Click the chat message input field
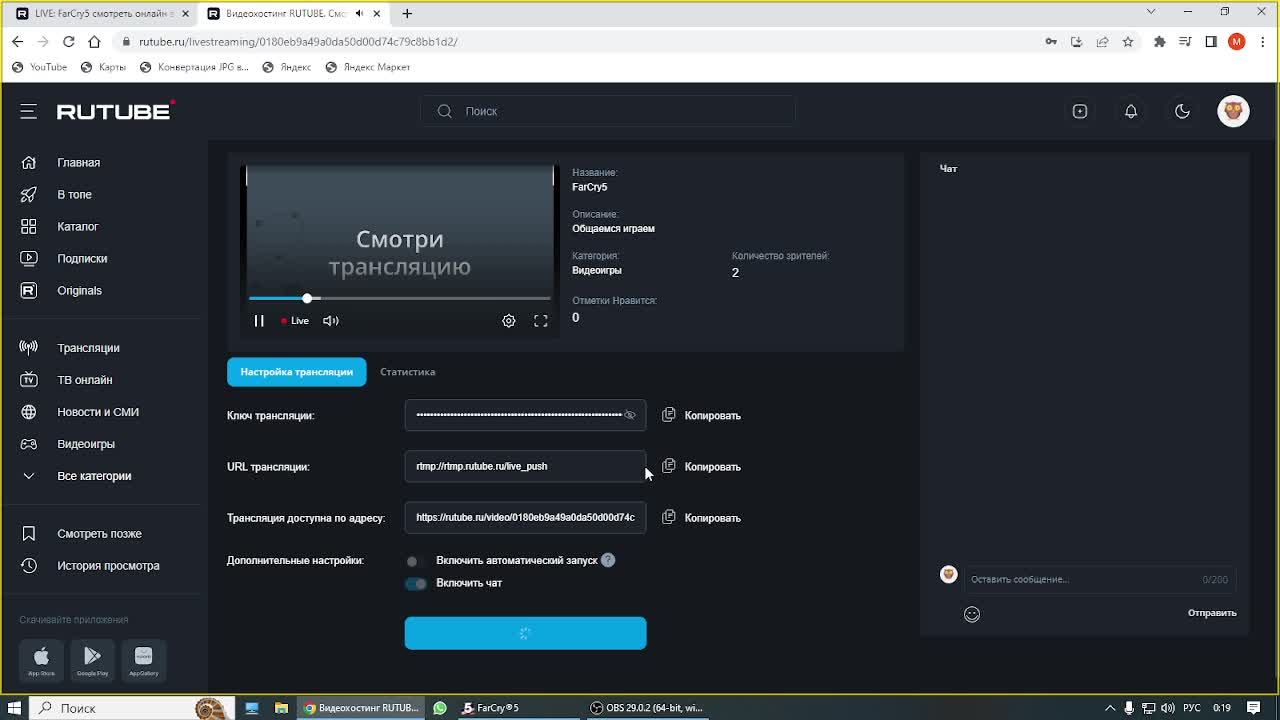The width and height of the screenshot is (1280, 720). click(1100, 579)
